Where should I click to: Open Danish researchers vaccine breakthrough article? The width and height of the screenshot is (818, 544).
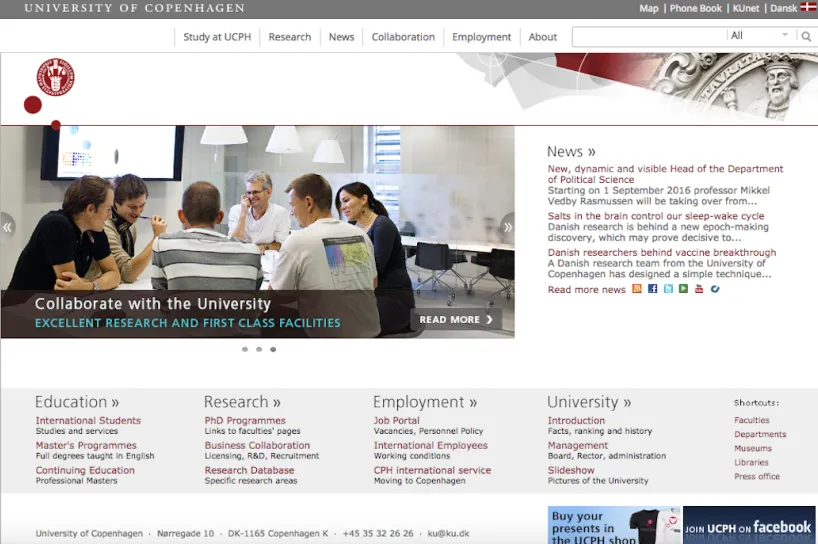[661, 252]
